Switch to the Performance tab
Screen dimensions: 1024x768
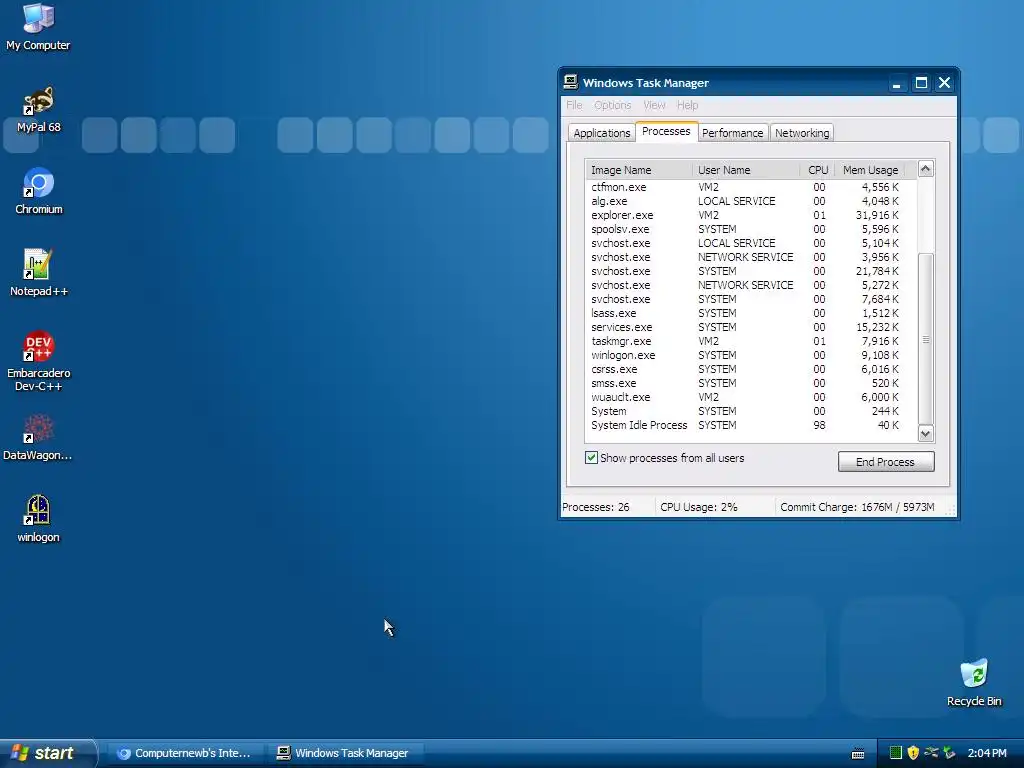pos(732,133)
